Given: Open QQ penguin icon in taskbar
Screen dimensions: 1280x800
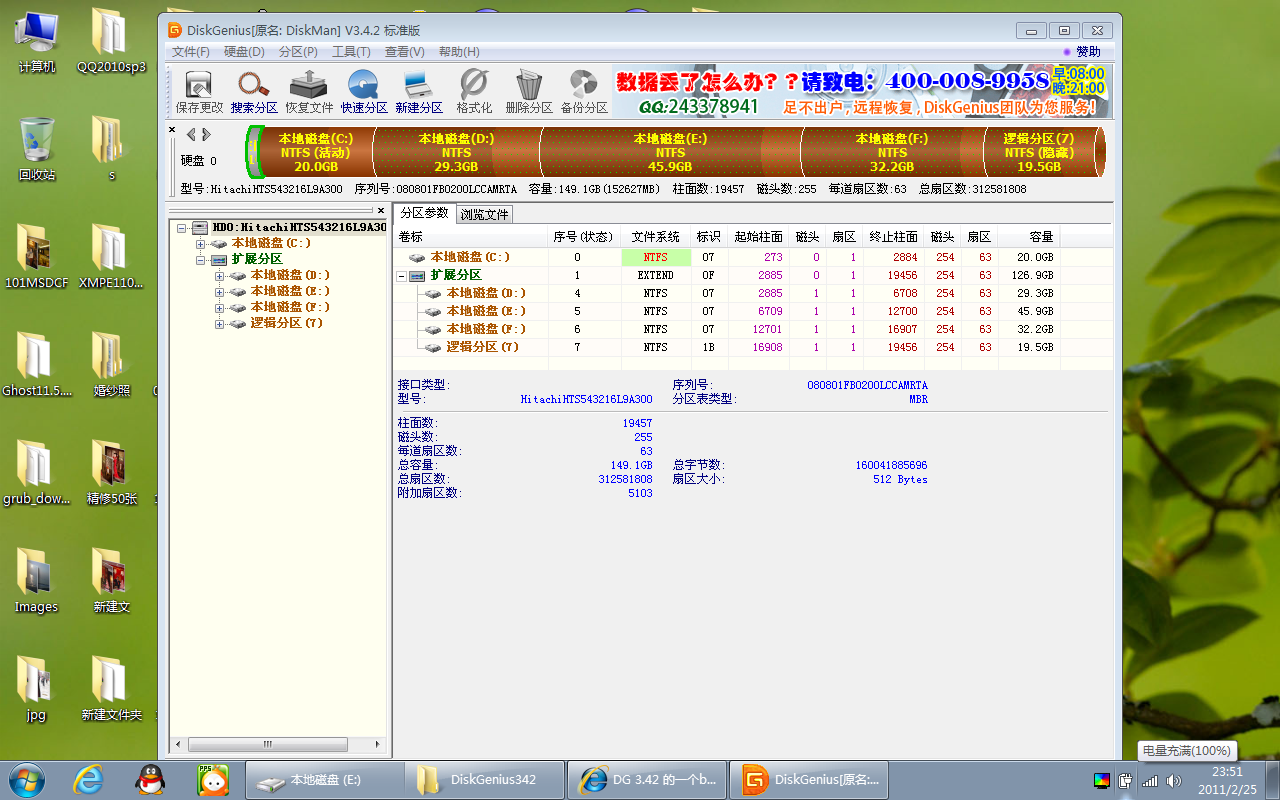Looking at the screenshot, I should pyautogui.click(x=150, y=780).
